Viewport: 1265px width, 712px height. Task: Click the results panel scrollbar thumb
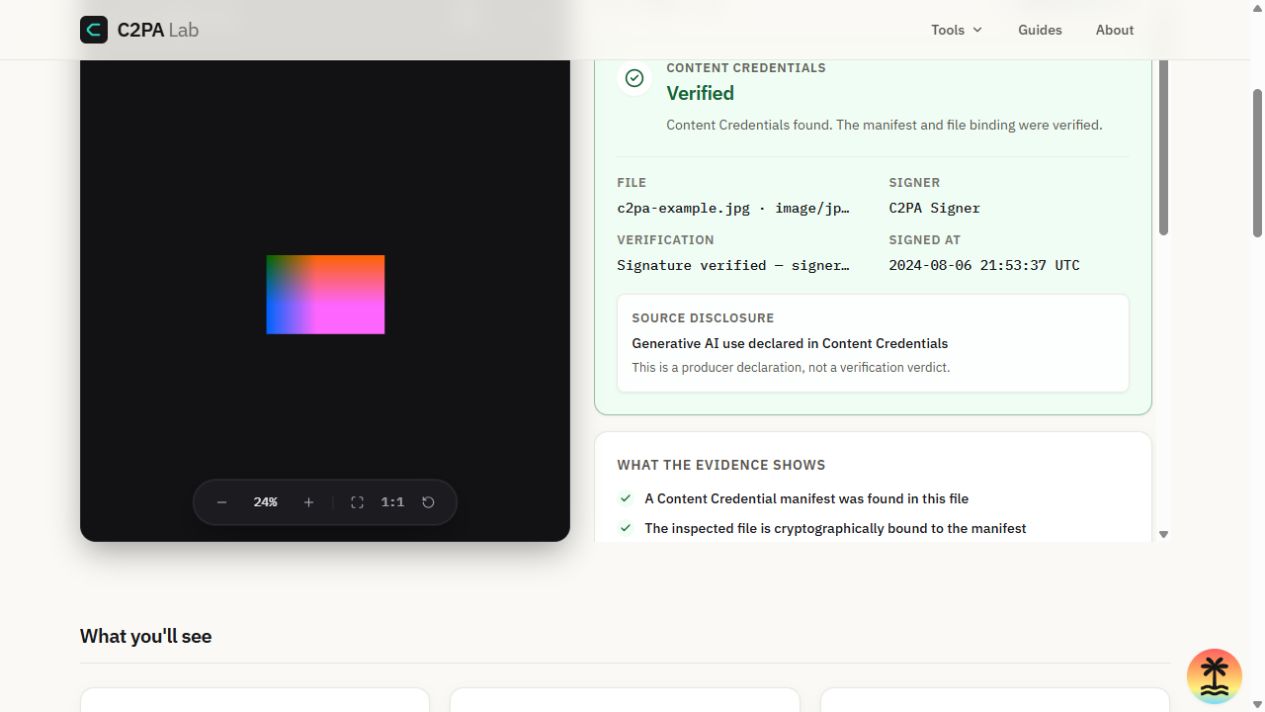point(1163,148)
